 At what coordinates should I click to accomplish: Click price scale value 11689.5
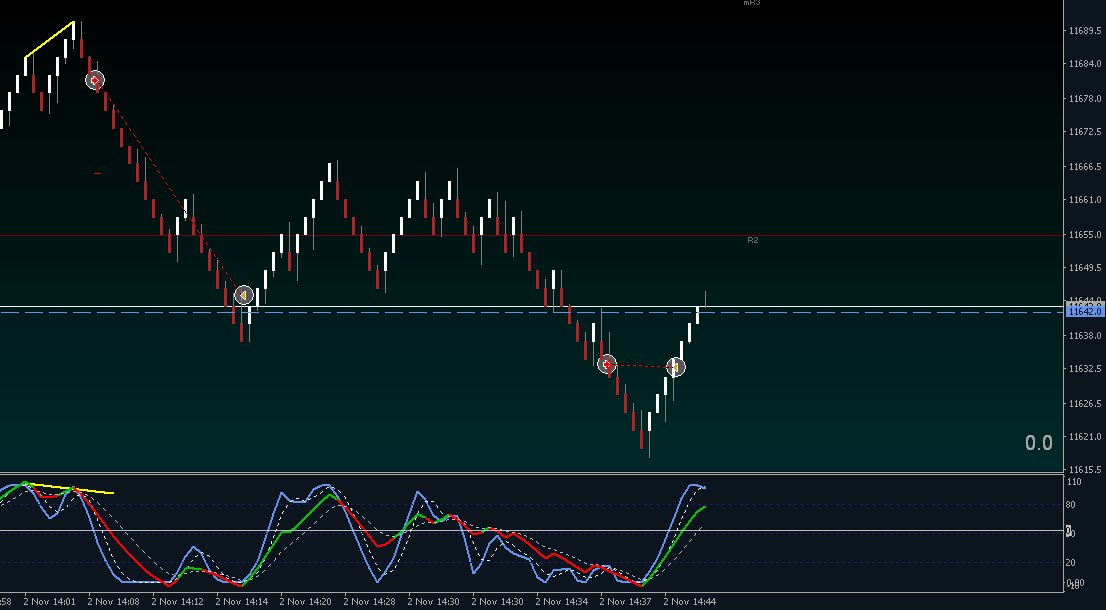pos(1086,30)
